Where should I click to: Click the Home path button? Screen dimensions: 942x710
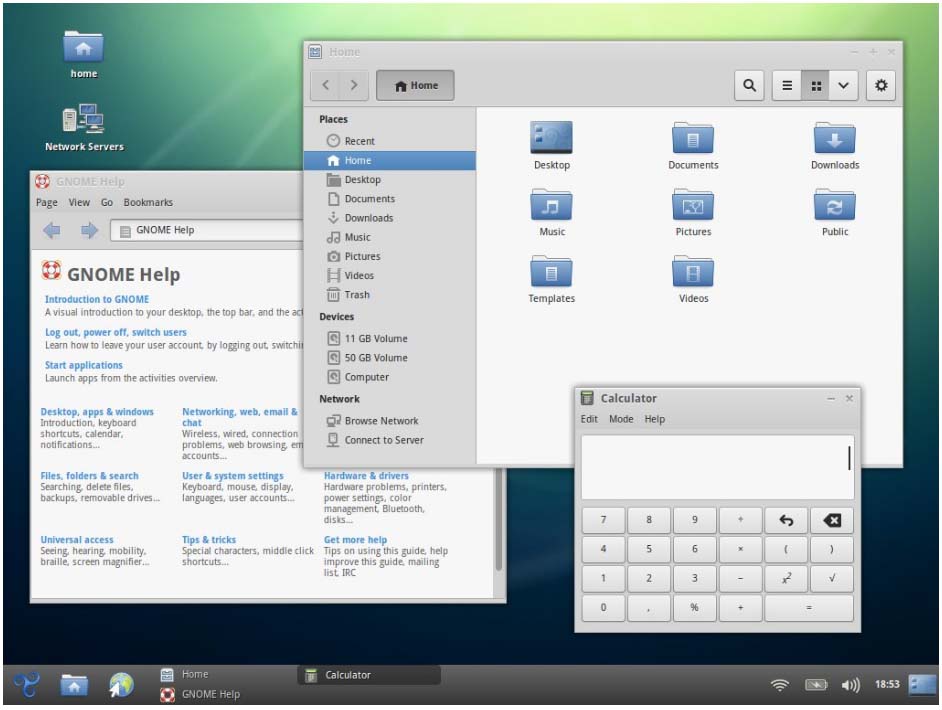tap(415, 85)
